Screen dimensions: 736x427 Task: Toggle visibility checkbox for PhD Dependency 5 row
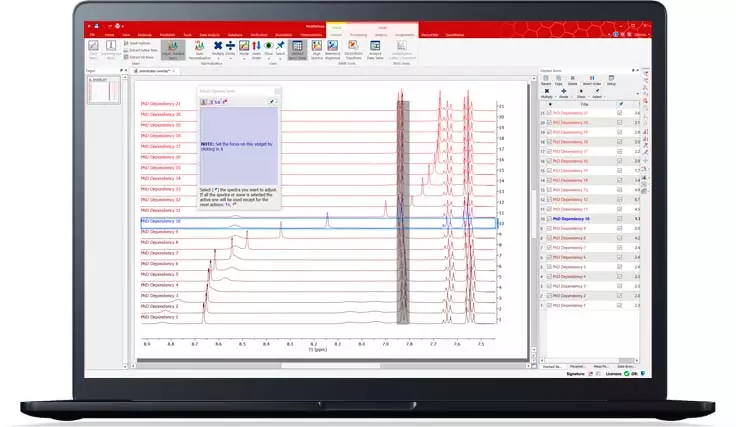[x=549, y=267]
